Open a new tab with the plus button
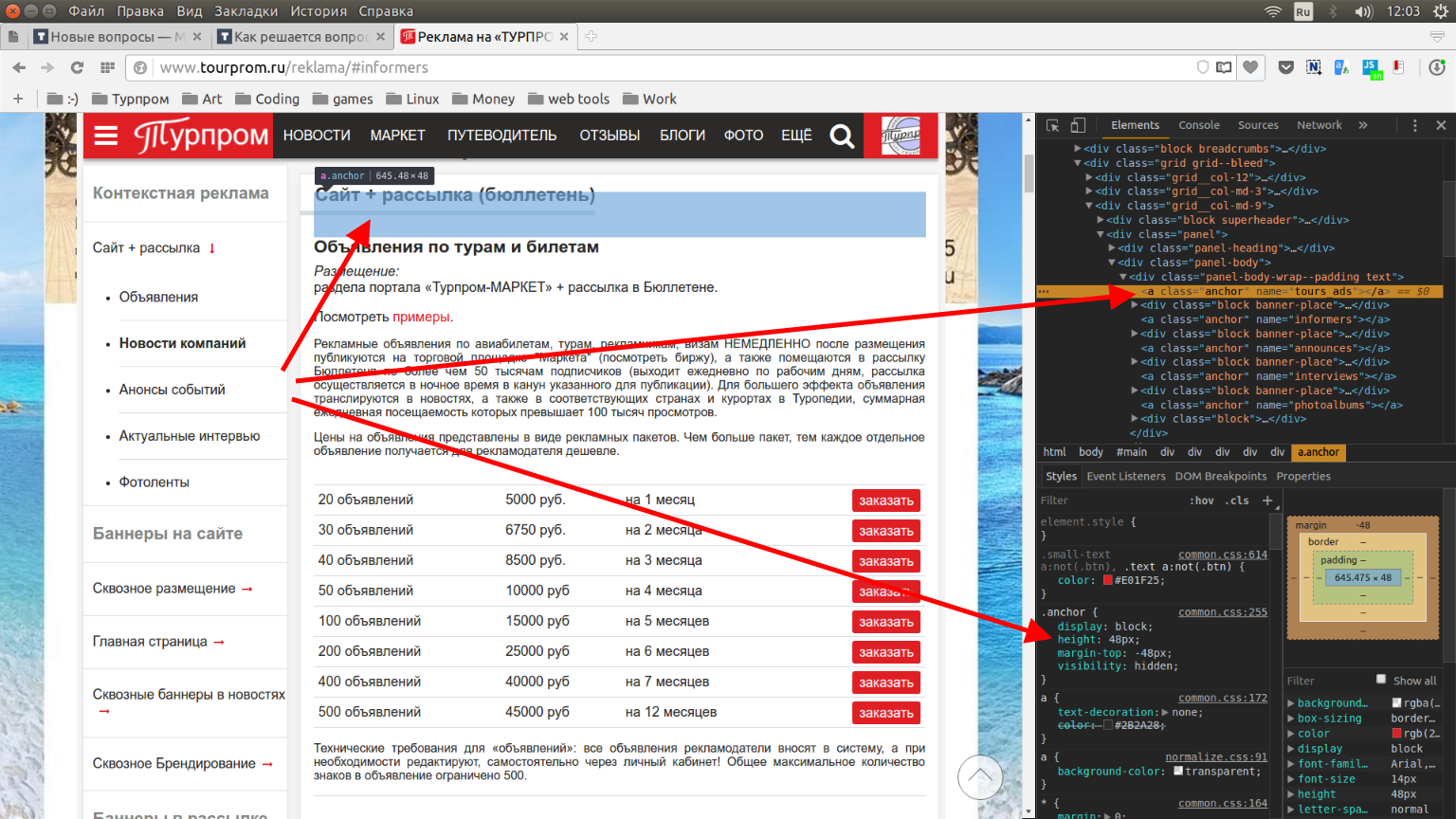 pyautogui.click(x=591, y=36)
